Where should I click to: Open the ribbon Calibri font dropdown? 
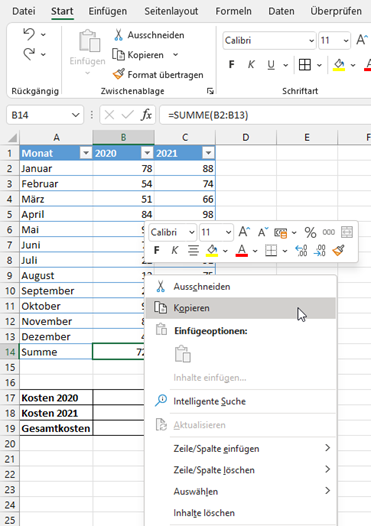[311, 41]
